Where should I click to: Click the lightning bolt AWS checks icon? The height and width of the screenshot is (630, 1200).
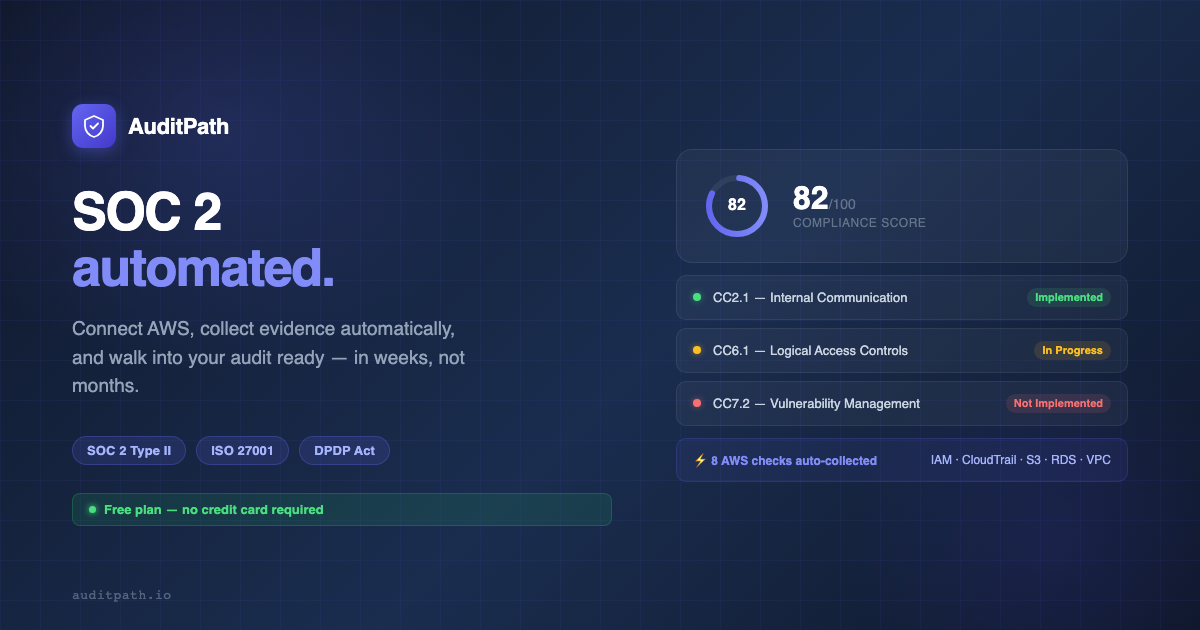coord(700,459)
